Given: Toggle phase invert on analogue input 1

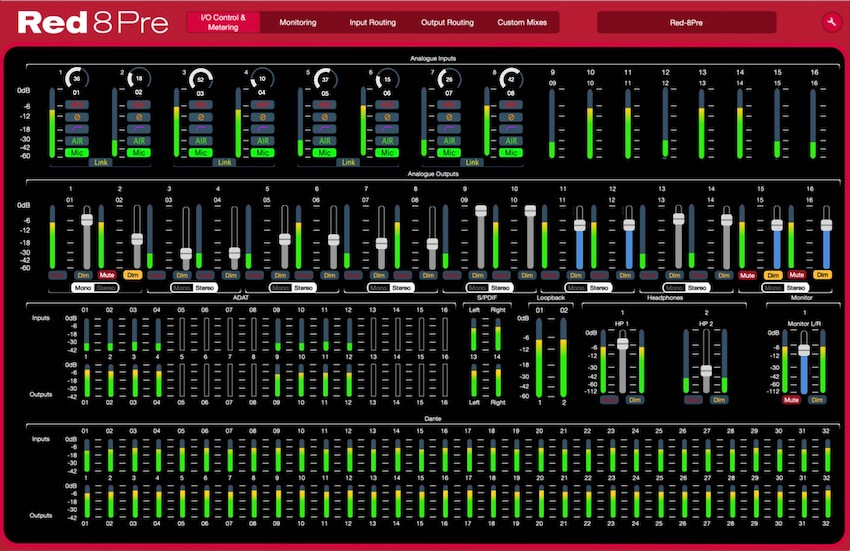Looking at the screenshot, I should 76,117.
